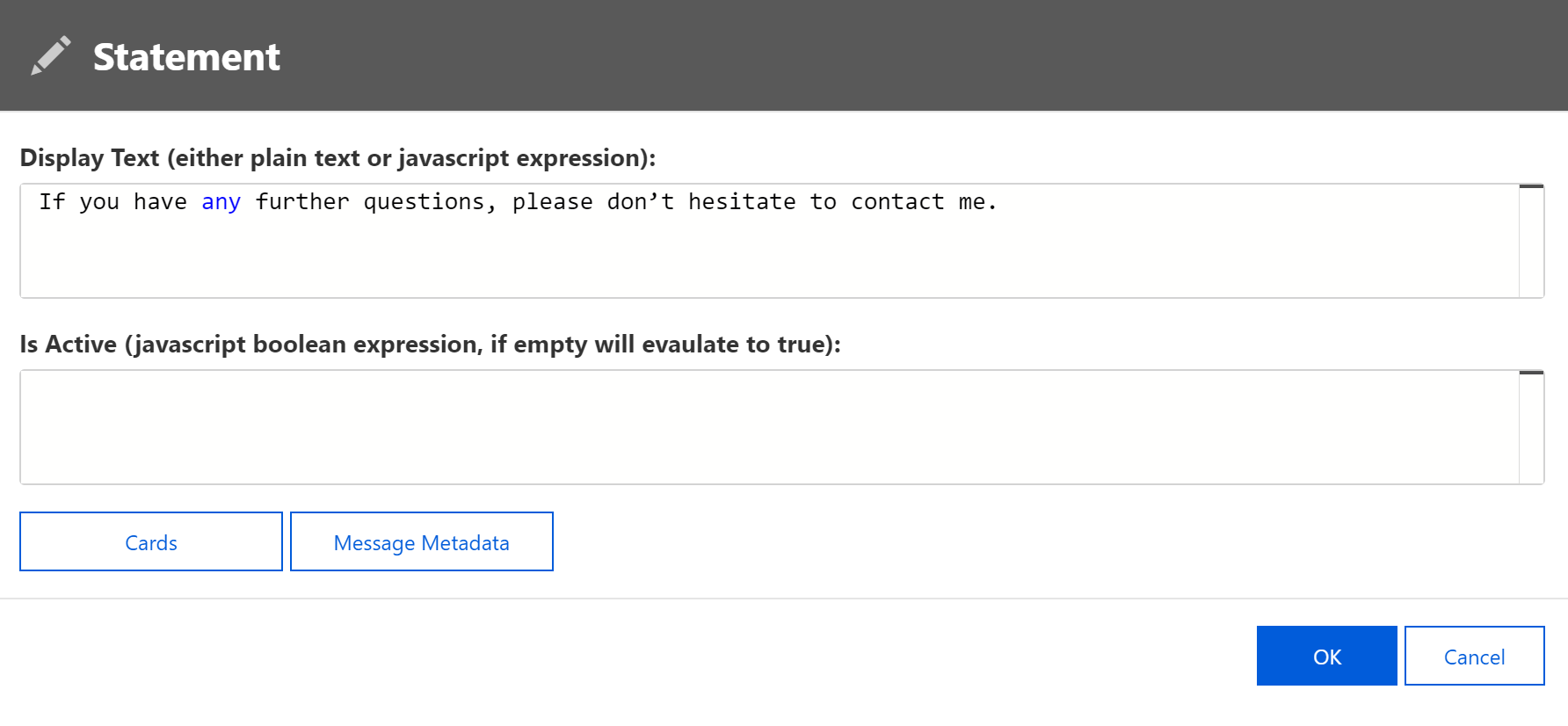
Task: Open the Cards editor
Action: [151, 541]
